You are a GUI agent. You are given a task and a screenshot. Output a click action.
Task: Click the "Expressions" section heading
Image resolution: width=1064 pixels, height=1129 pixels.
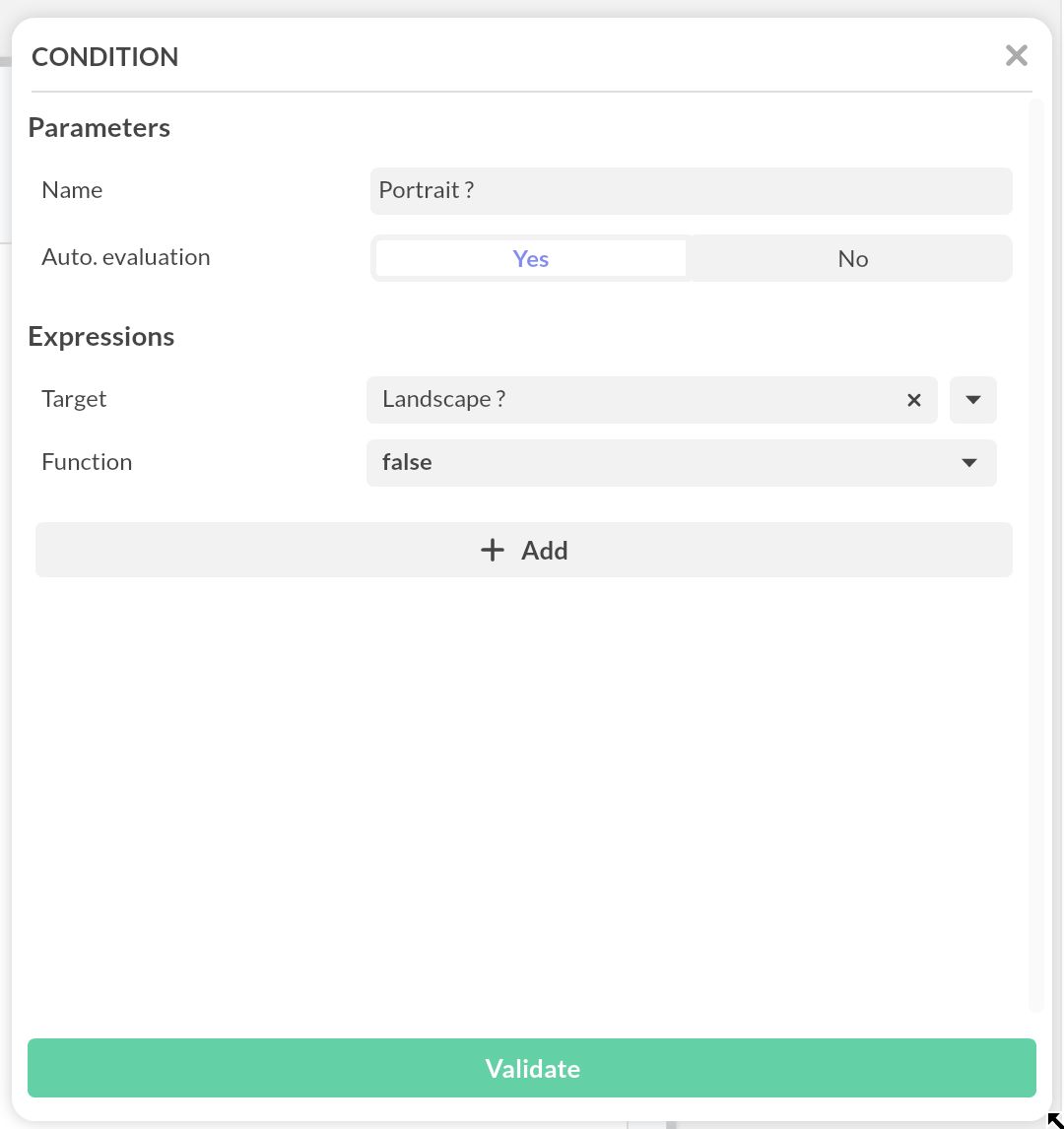100,336
